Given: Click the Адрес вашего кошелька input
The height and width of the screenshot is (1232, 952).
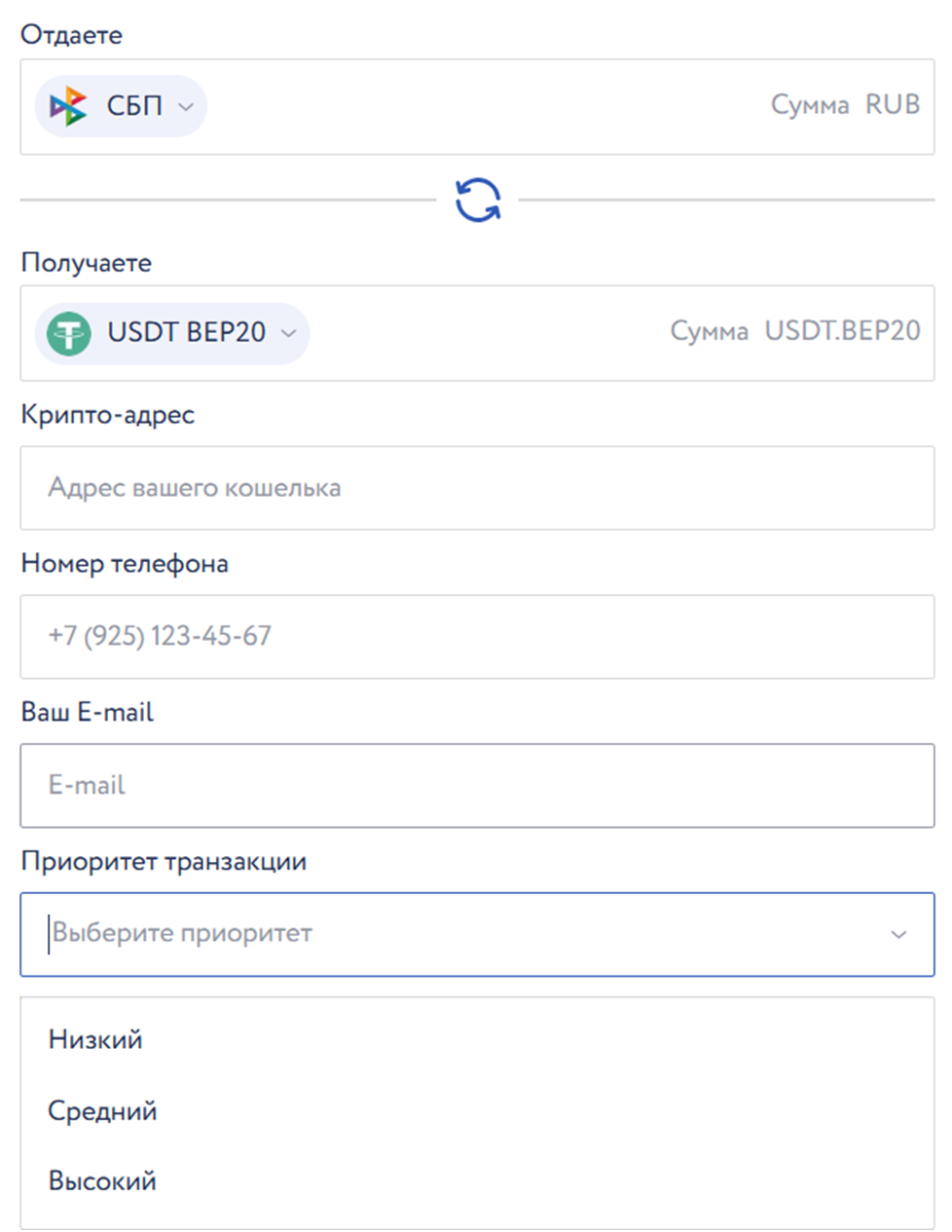Looking at the screenshot, I should [477, 488].
